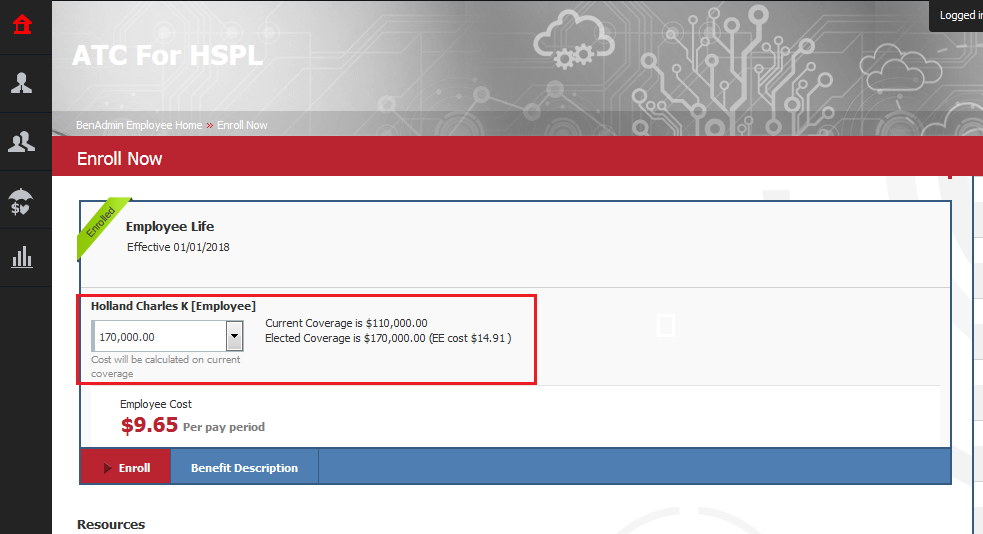Go to BenAdmin Employee Home breadcrumb link

[x=139, y=125]
